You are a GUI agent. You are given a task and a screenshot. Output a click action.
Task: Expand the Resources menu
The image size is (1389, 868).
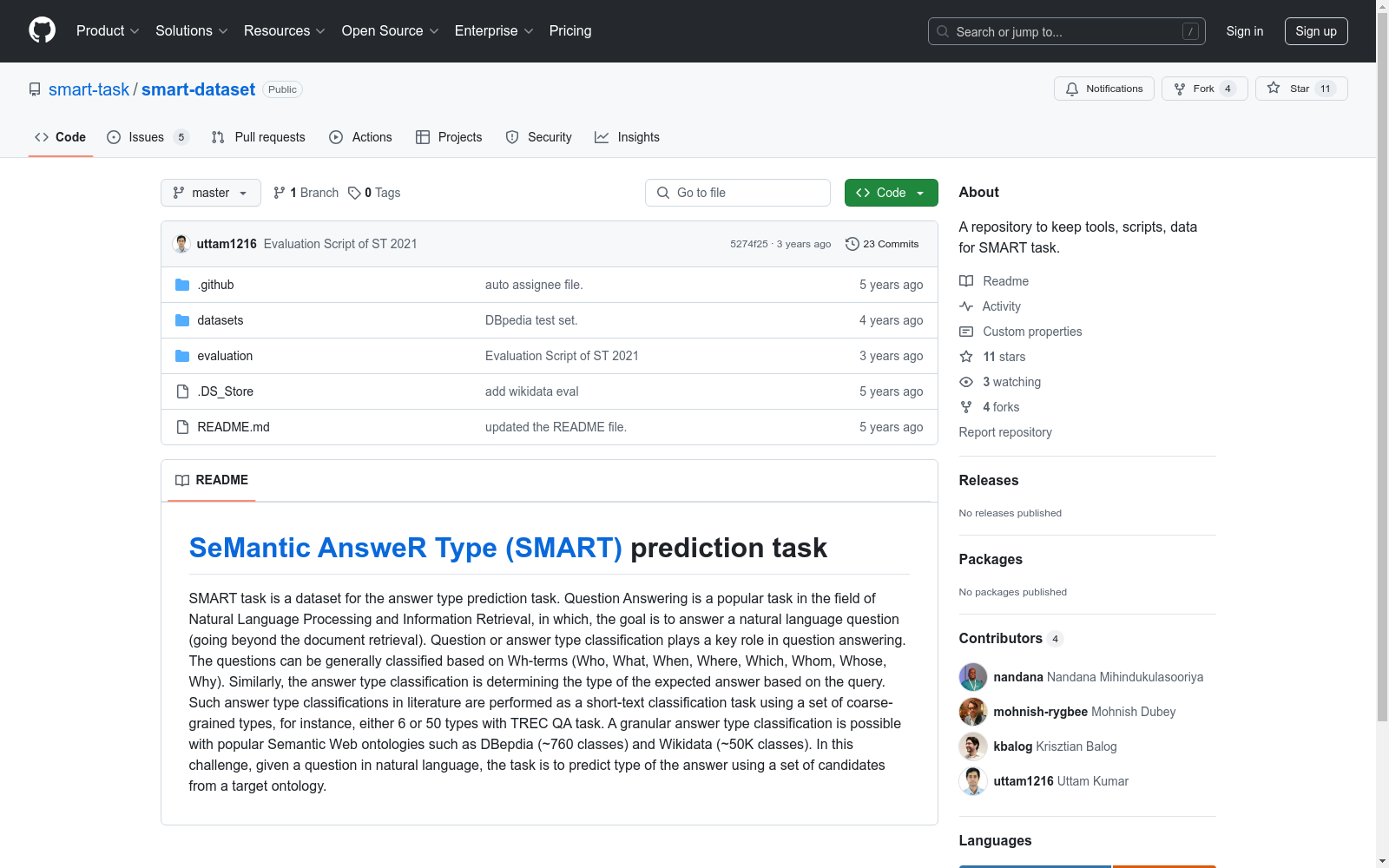coord(285,31)
